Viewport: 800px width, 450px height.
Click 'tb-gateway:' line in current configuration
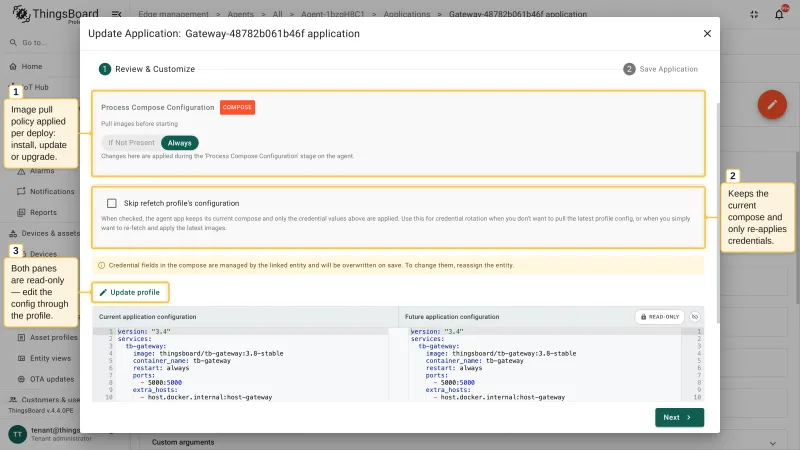coord(146,346)
